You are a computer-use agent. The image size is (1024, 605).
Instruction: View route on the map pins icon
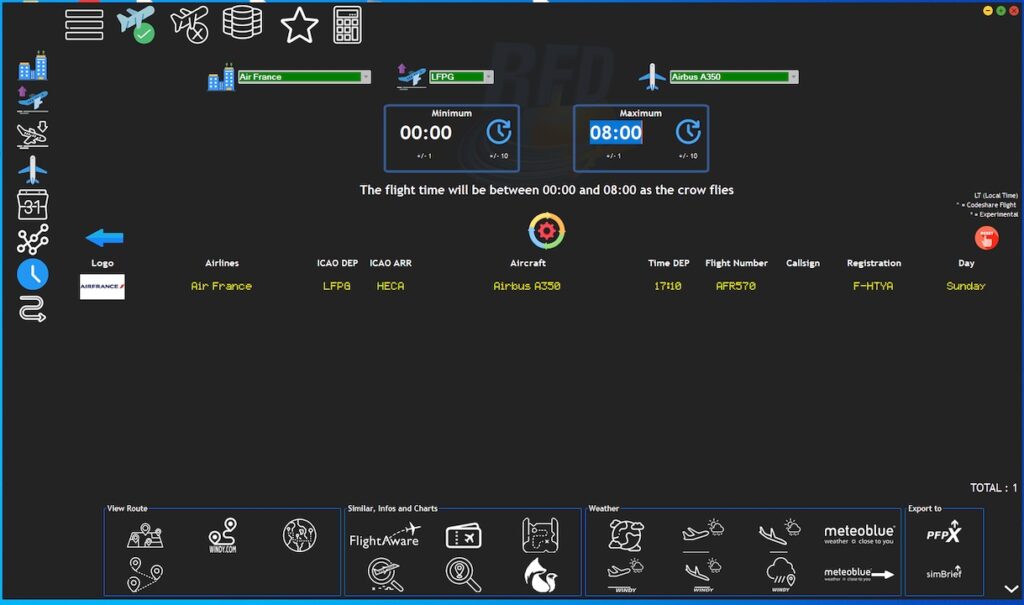145,535
